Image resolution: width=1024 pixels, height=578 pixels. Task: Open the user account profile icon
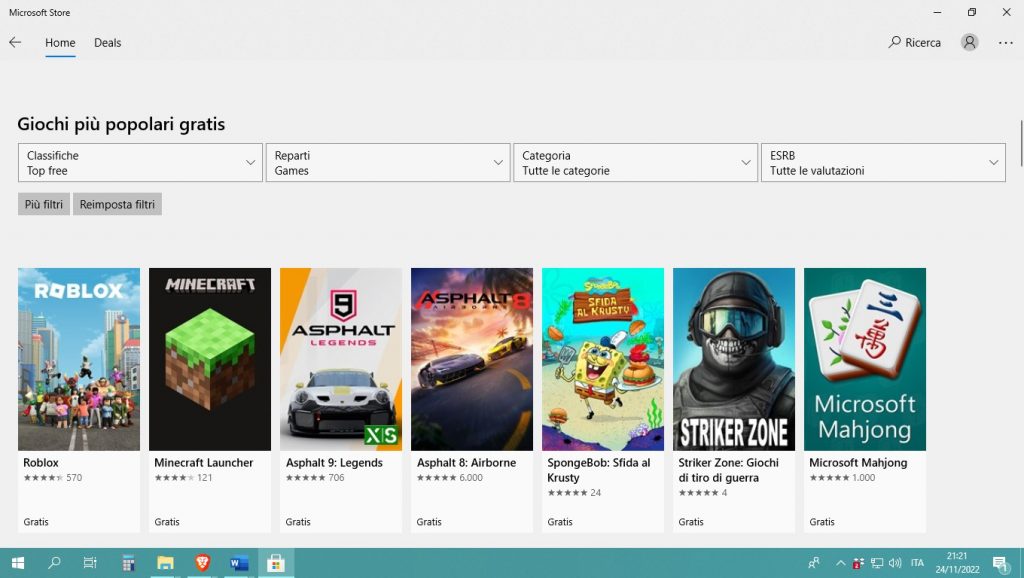click(968, 42)
